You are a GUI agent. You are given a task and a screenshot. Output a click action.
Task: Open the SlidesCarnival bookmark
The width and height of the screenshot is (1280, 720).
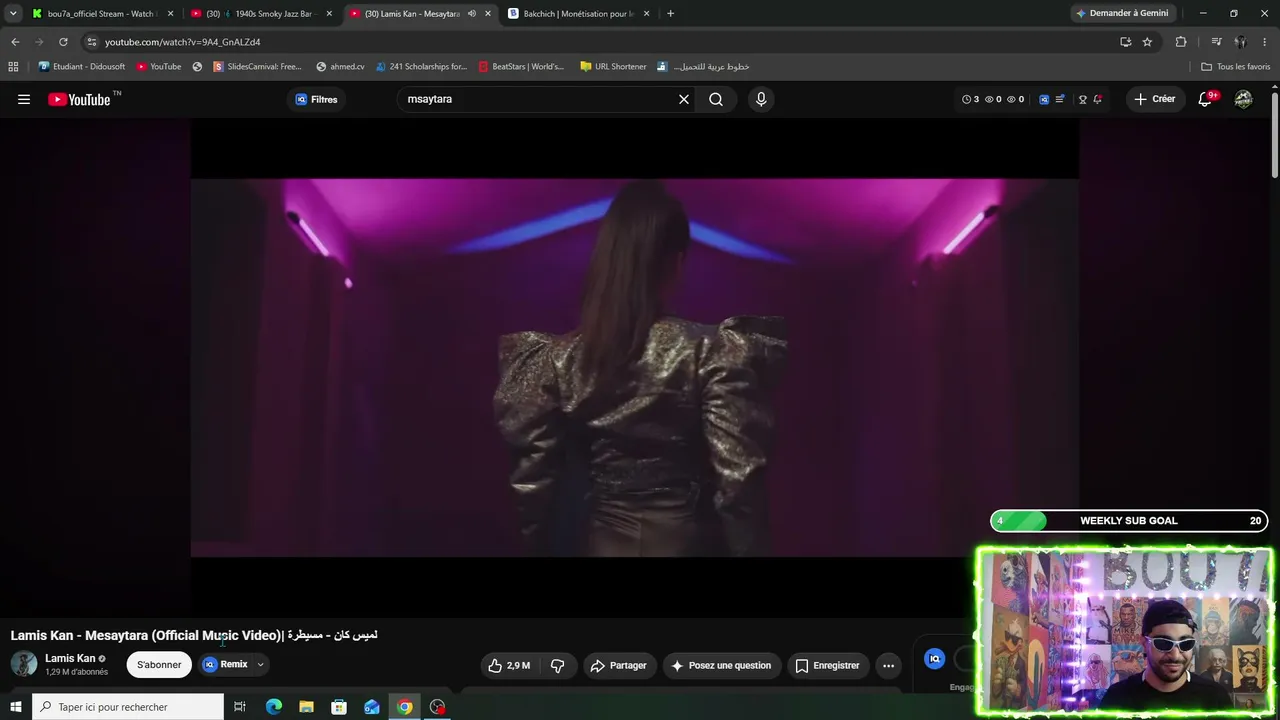(257, 67)
